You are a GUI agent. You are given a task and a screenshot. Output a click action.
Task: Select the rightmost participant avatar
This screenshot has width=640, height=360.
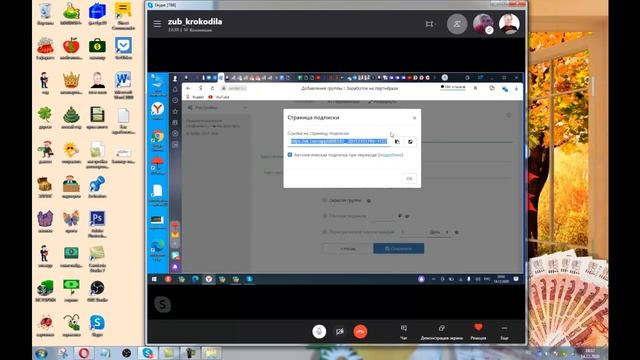[509, 24]
